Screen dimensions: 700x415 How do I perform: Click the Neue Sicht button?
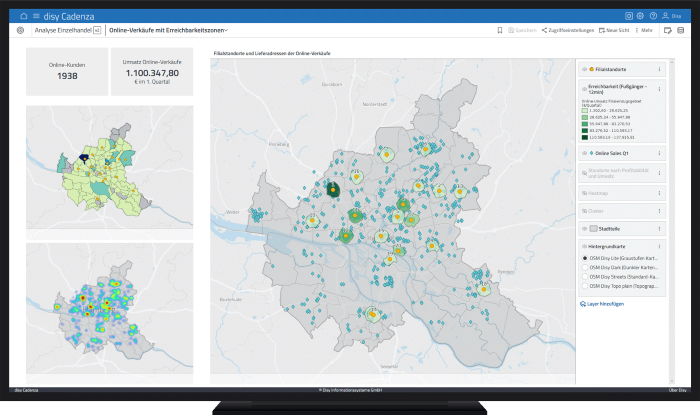click(615, 31)
